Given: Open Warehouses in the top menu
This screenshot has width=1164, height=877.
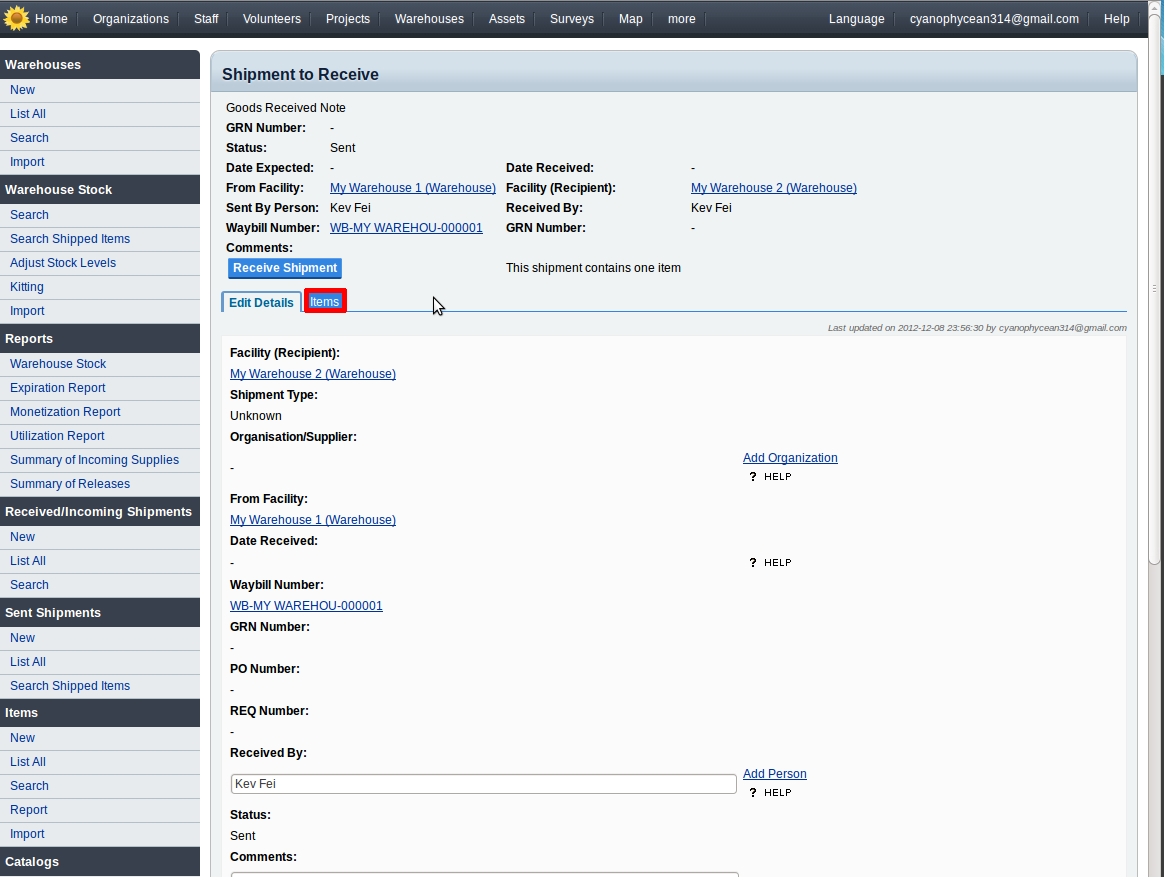Looking at the screenshot, I should click(x=429, y=19).
